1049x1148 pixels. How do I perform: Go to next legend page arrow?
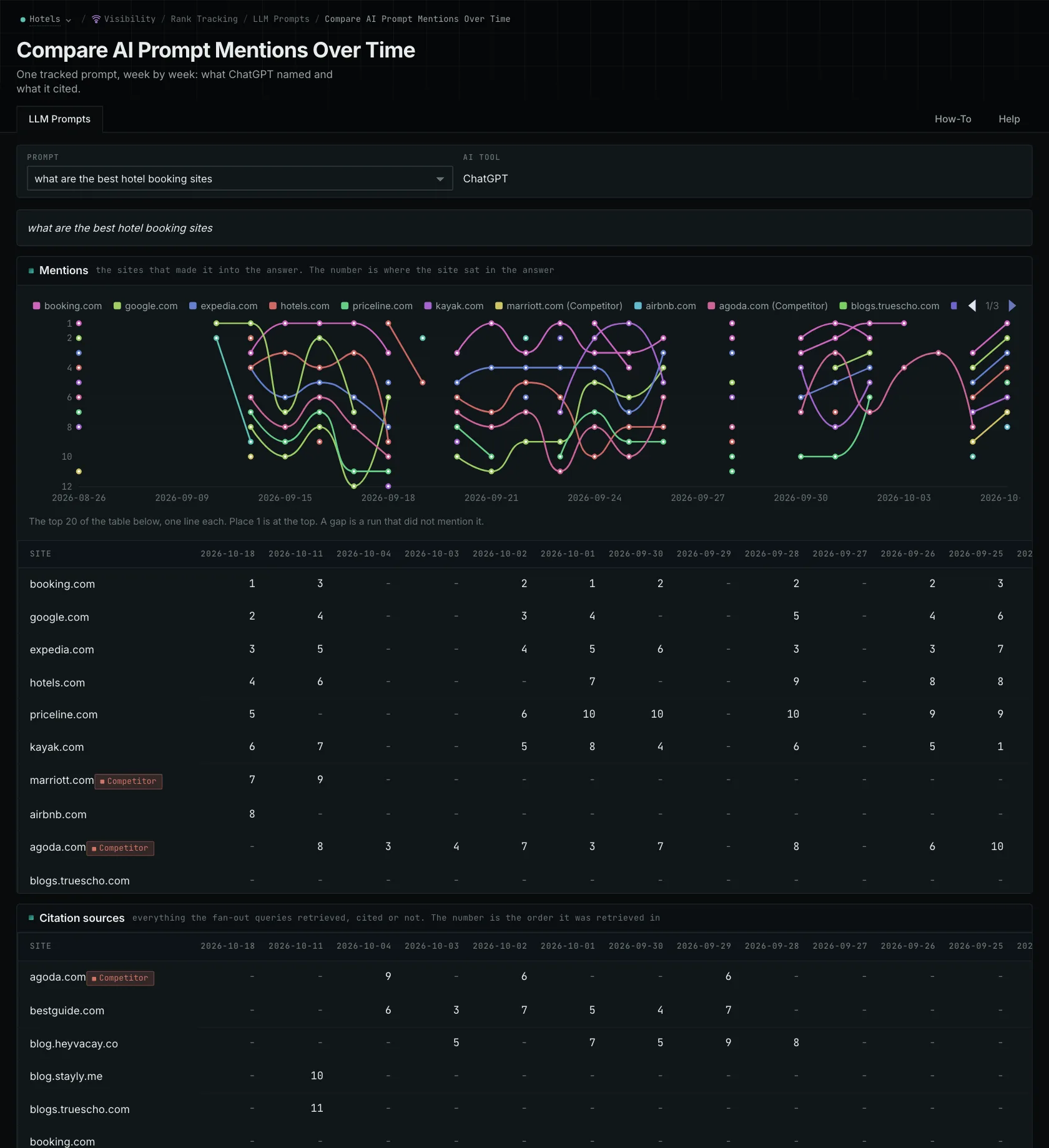[x=1012, y=306]
